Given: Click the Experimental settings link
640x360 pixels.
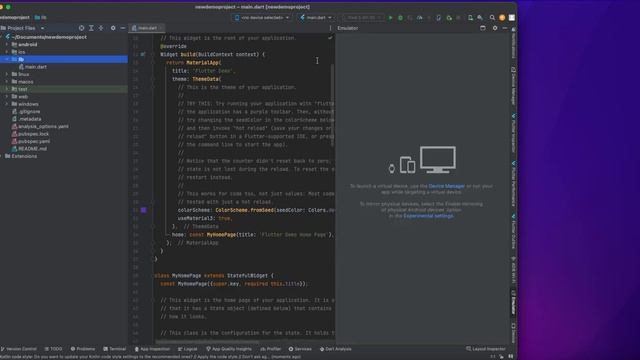Looking at the screenshot, I should point(428,216).
